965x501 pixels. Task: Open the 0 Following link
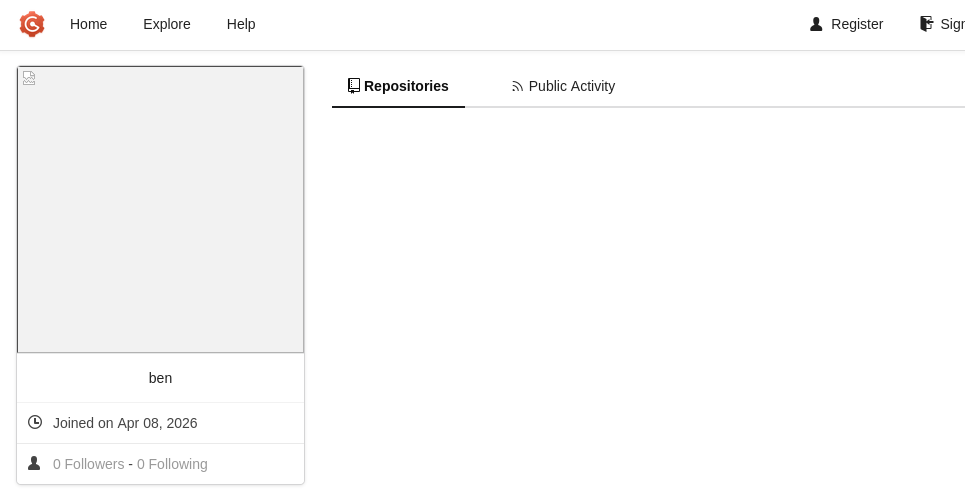tap(172, 464)
